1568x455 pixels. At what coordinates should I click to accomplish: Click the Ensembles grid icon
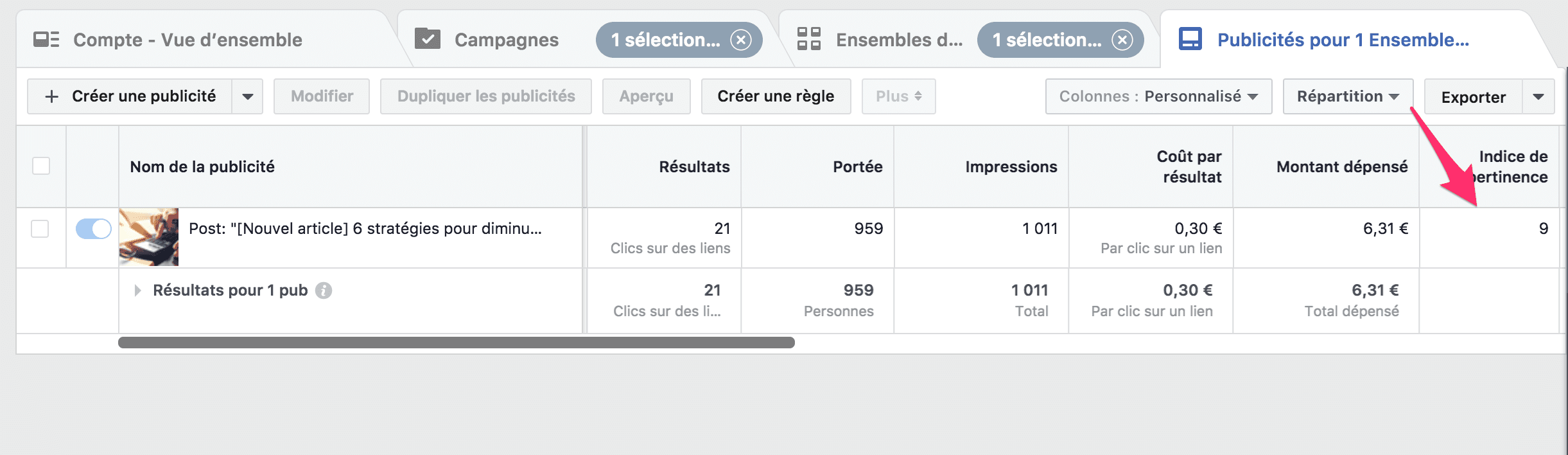809,39
